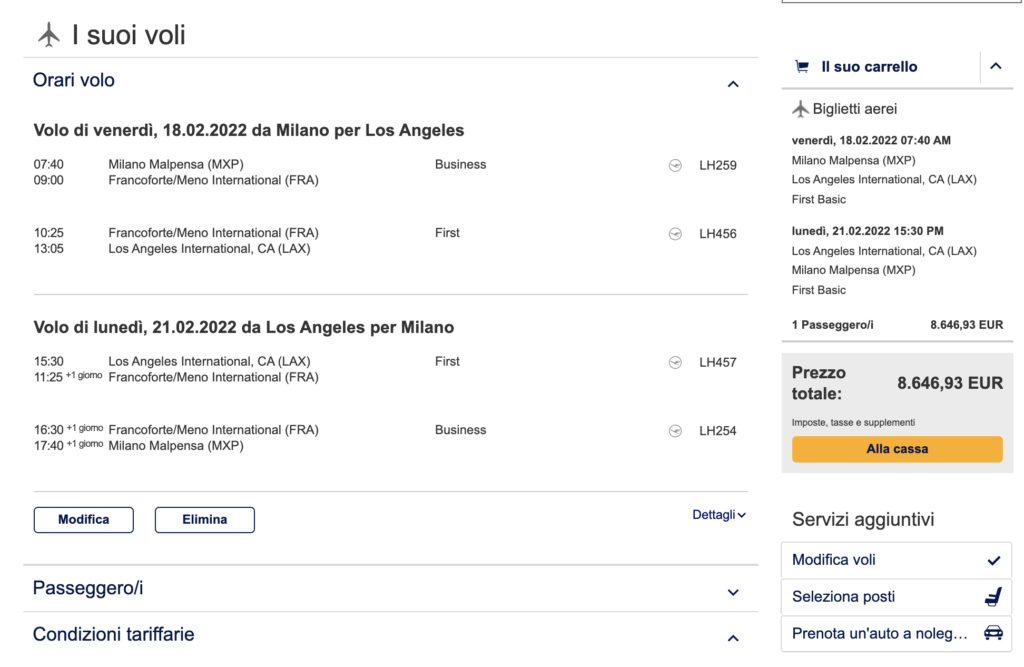This screenshot has width=1024, height=667.
Task: Click the Lufthansa logo icon for flight LH259
Action: [675, 165]
